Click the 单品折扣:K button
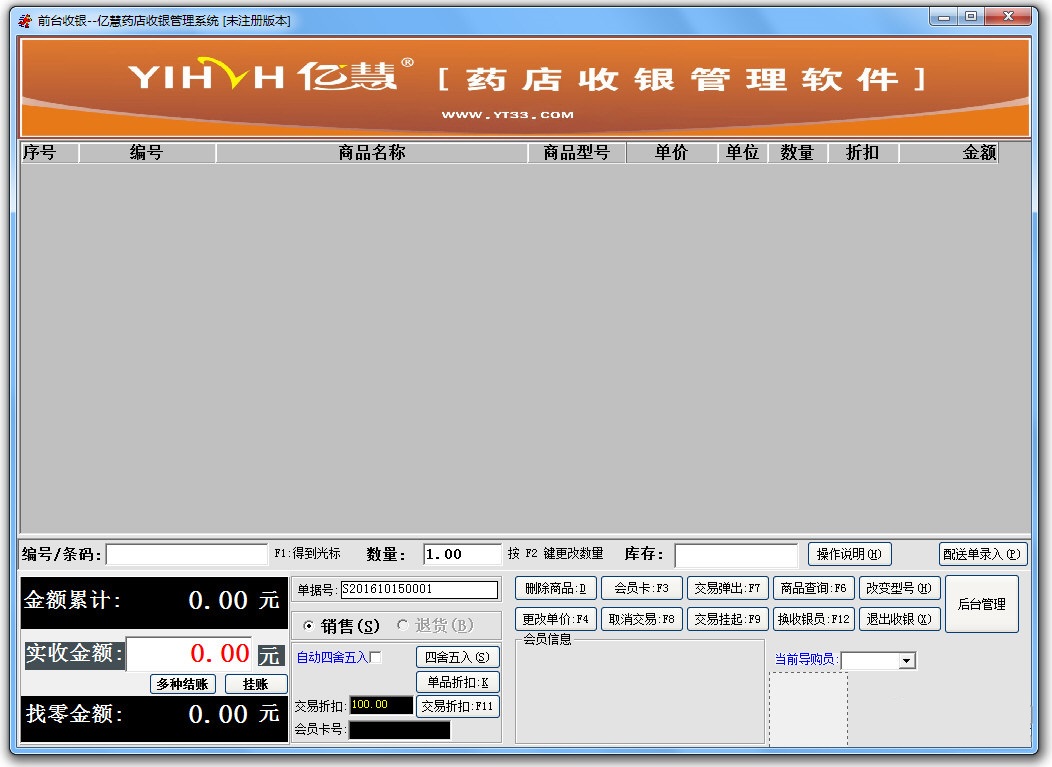1052x767 pixels. (458, 682)
